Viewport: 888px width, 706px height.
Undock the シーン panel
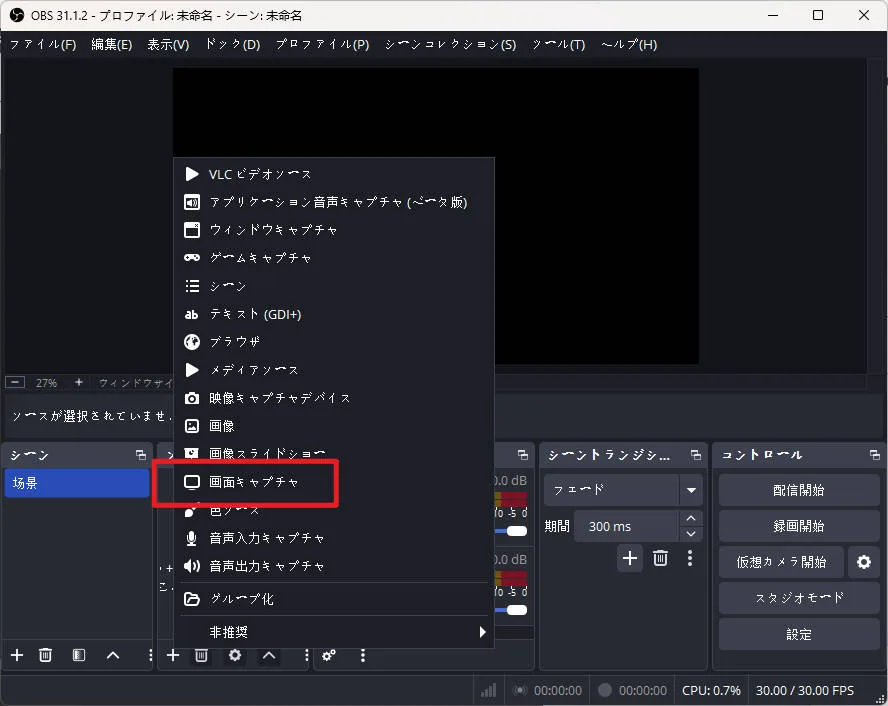click(x=140, y=455)
